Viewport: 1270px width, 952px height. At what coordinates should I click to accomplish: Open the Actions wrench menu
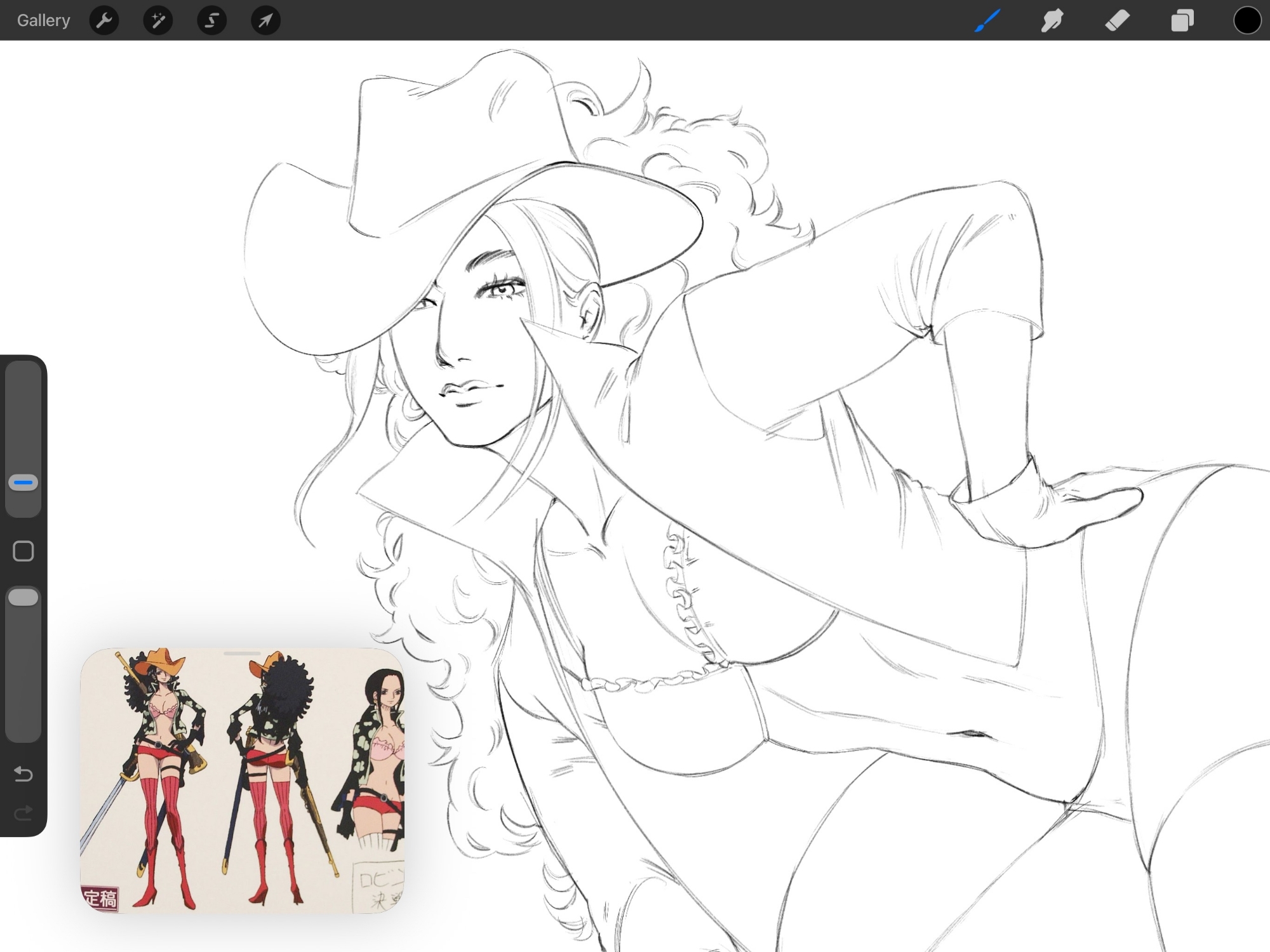point(104,20)
